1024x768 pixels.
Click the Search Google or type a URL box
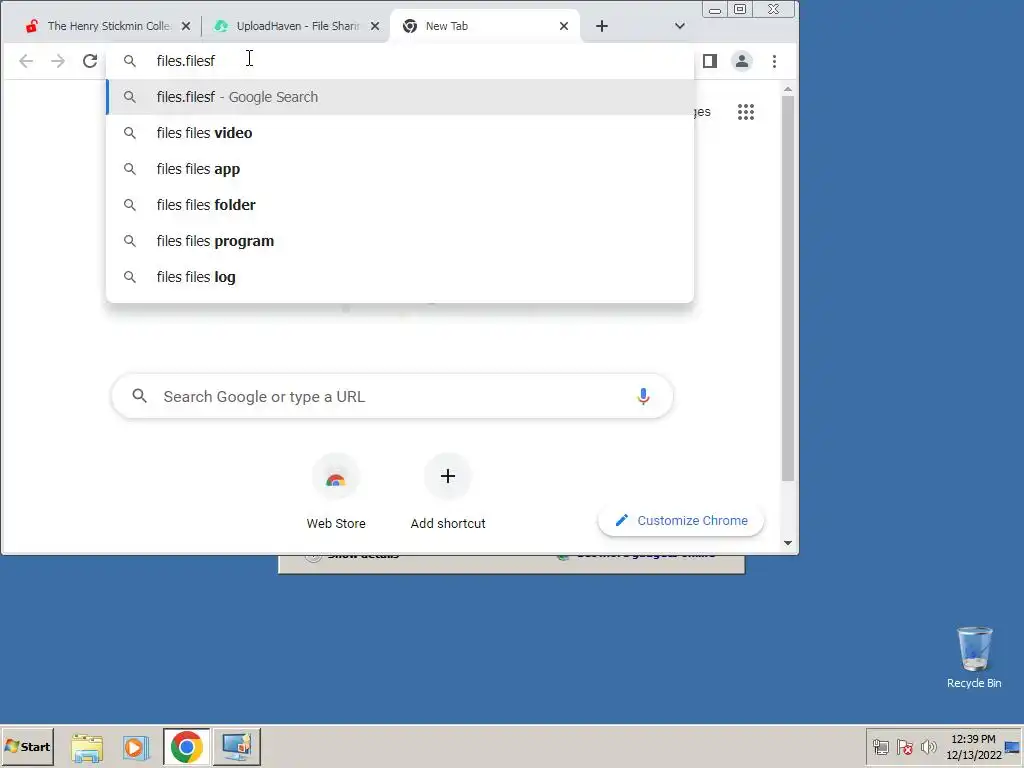392,396
